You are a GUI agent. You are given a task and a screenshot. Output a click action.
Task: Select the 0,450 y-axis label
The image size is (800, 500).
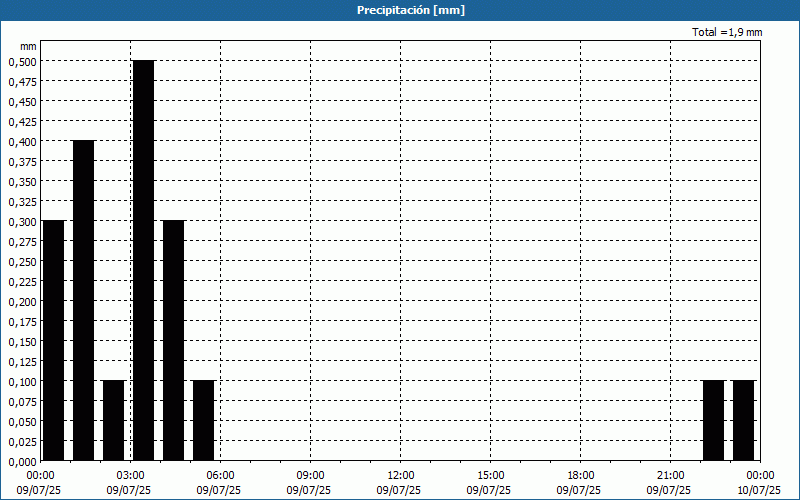click(x=22, y=102)
